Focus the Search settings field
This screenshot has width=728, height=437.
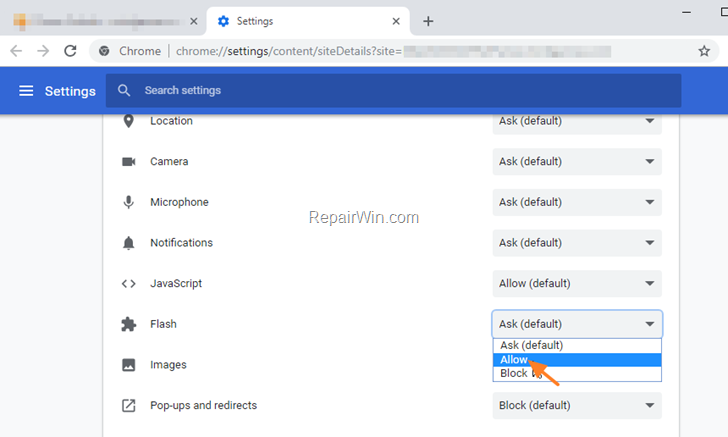pos(394,91)
